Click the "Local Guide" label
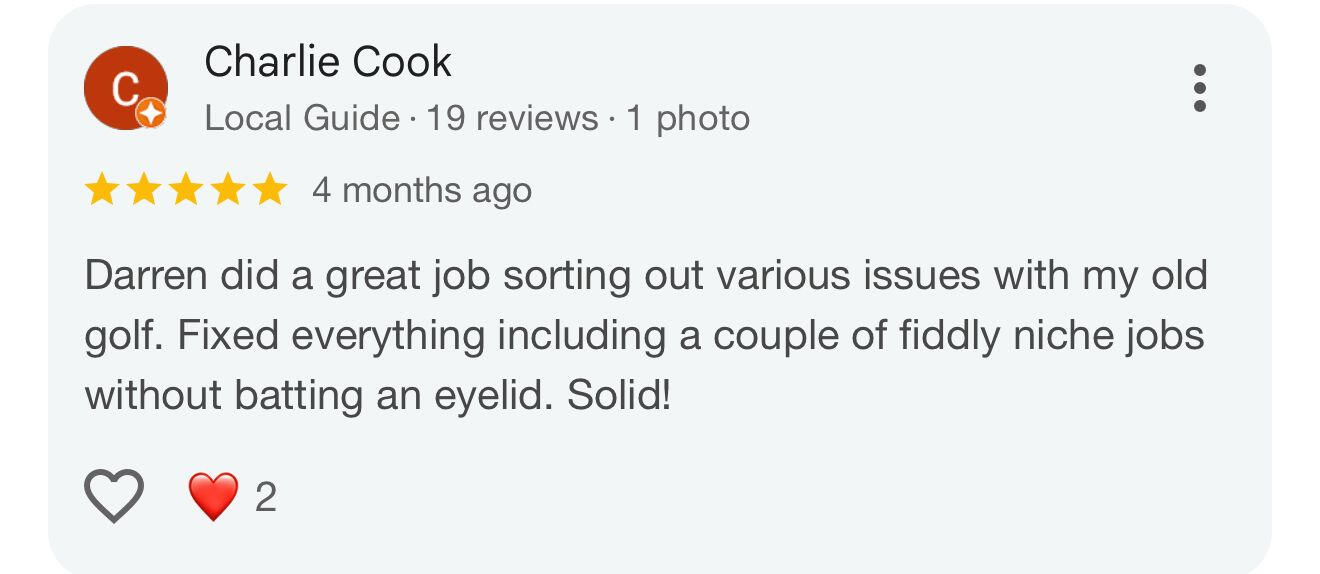1320x574 pixels. 301,118
